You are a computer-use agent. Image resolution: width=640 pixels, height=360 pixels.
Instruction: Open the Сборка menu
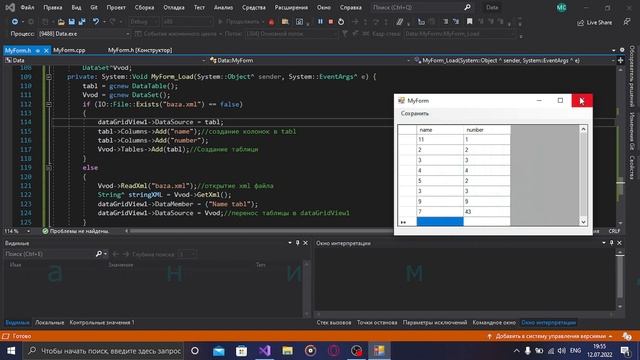click(x=144, y=7)
